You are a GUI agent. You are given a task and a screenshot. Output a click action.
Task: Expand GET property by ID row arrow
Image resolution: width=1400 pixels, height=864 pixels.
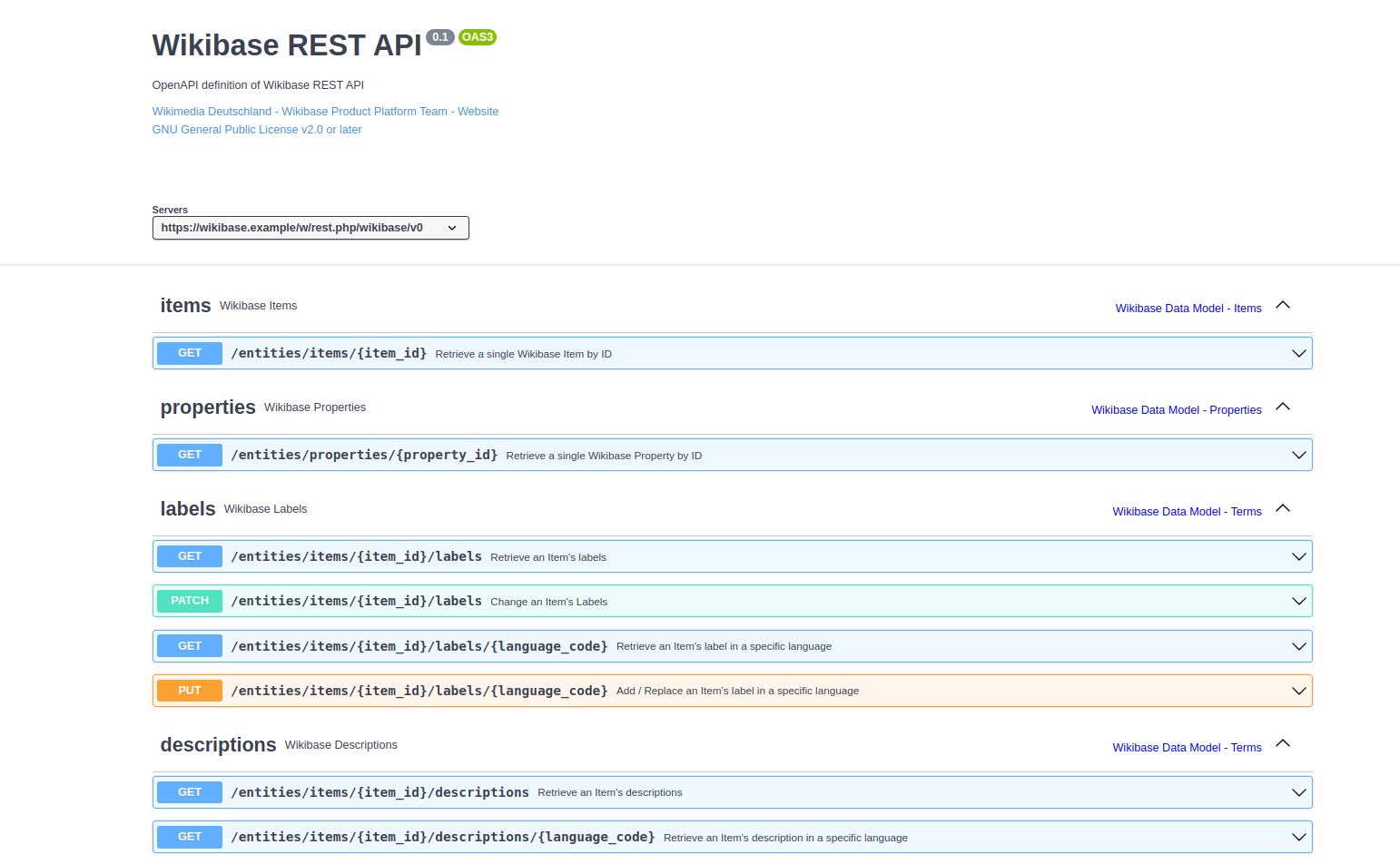point(1298,456)
